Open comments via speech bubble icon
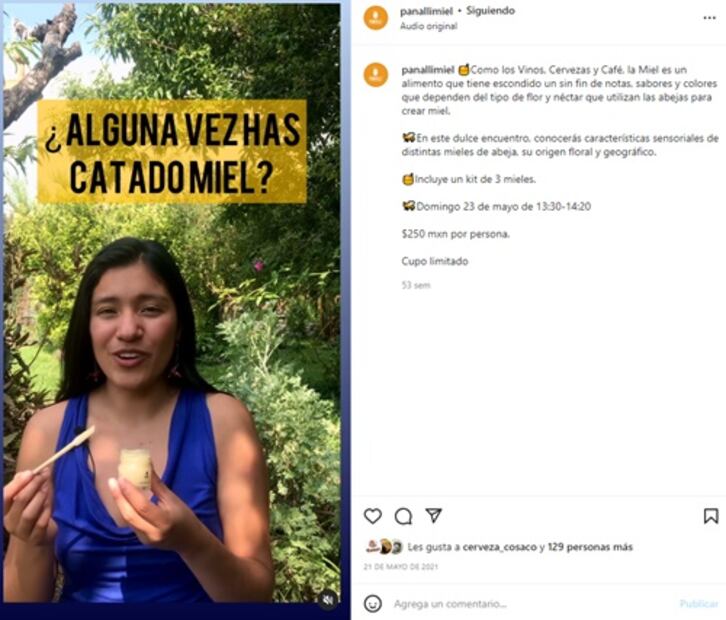 [x=403, y=516]
